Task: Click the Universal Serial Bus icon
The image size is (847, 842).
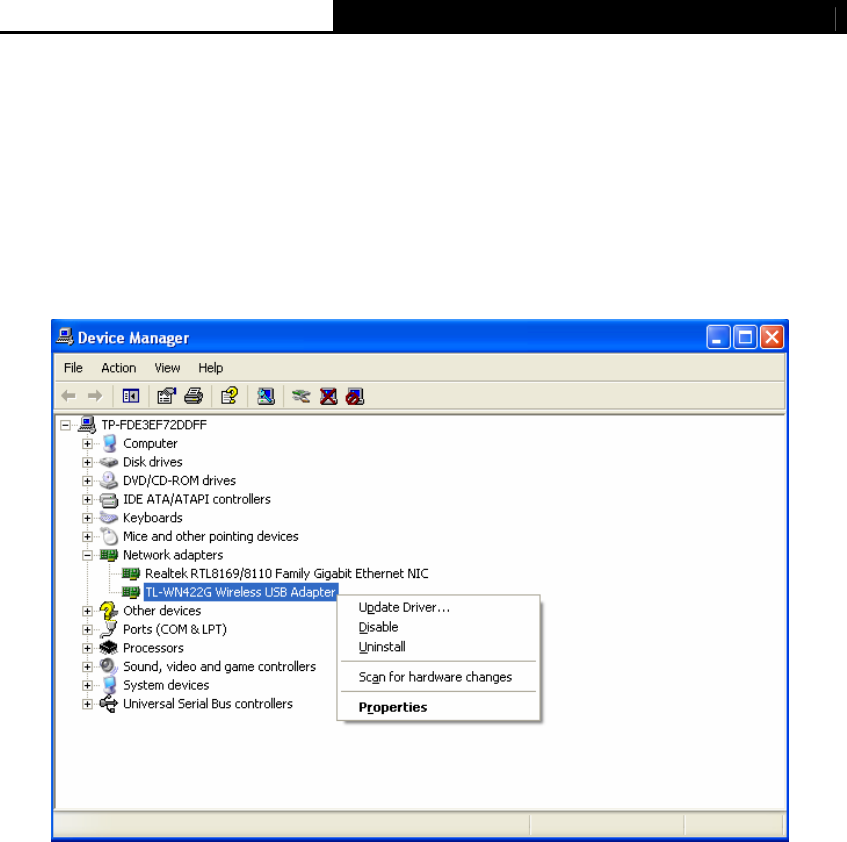Action: point(109,704)
